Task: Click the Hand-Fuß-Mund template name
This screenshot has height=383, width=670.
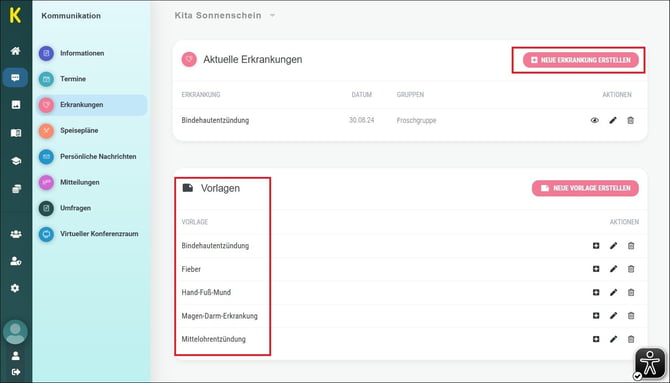Action: coord(206,292)
